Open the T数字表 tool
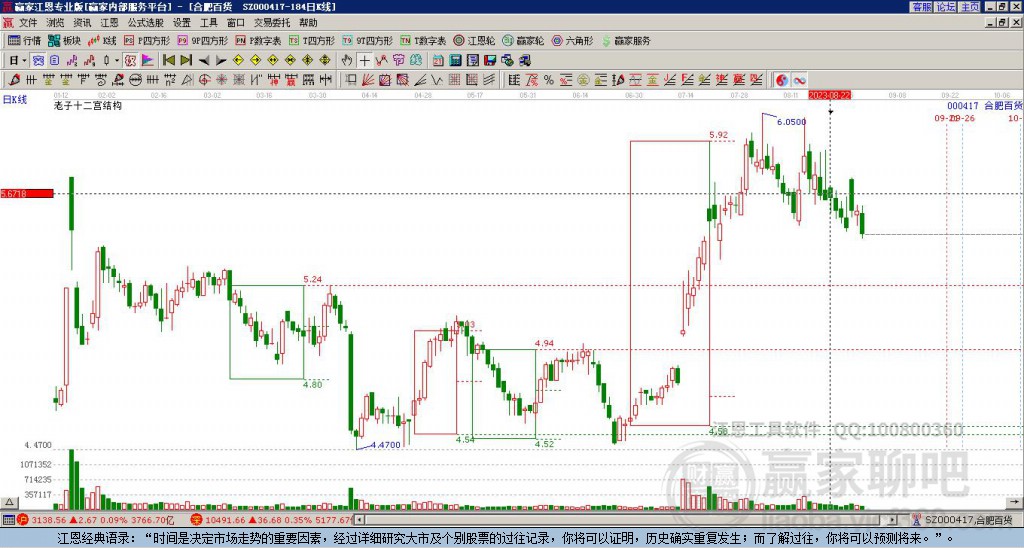1024x548 pixels. tap(423, 40)
